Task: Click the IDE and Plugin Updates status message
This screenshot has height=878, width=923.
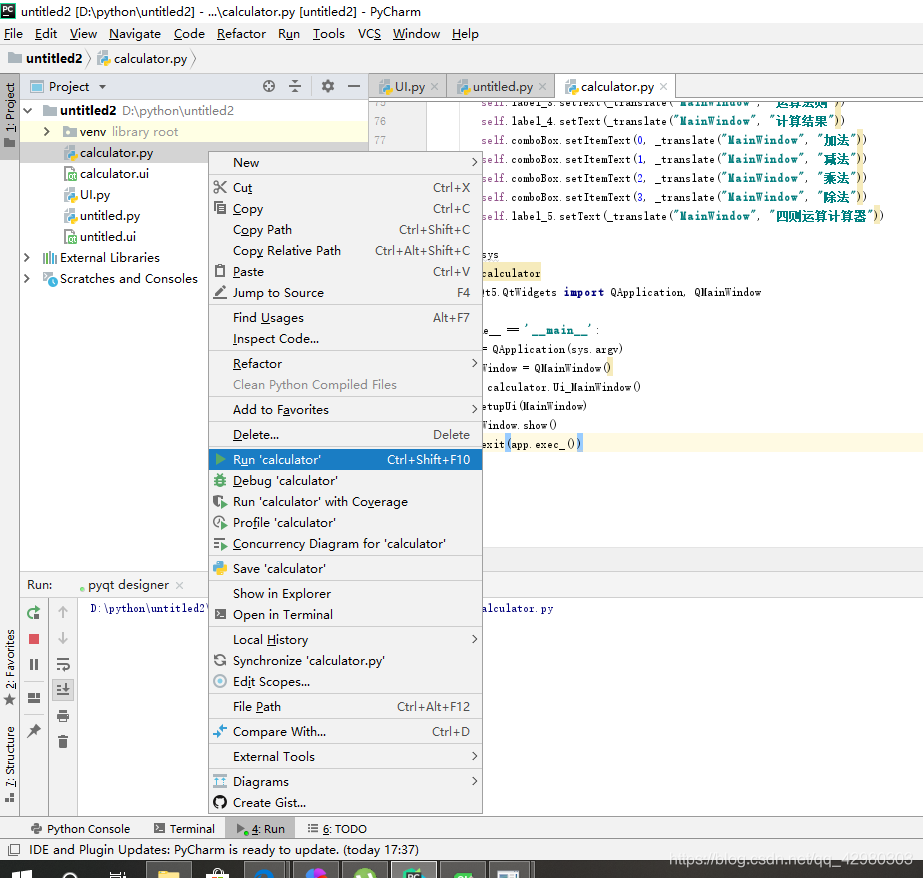Action: pos(224,850)
